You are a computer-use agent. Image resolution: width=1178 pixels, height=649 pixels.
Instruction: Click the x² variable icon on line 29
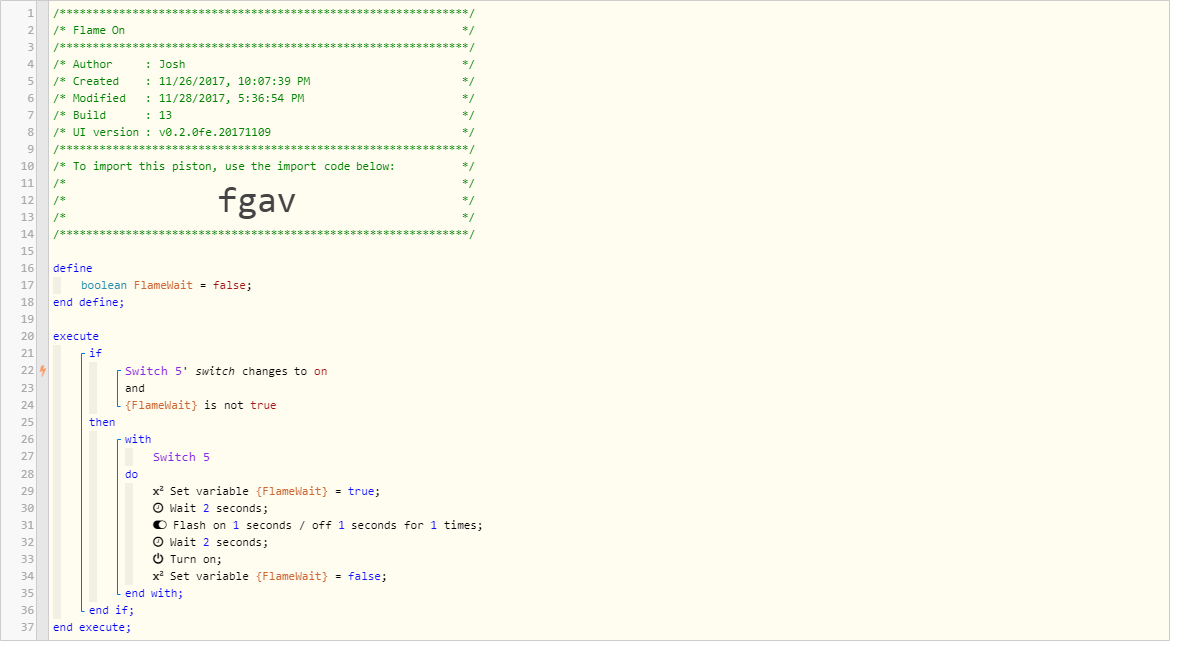(x=158, y=491)
